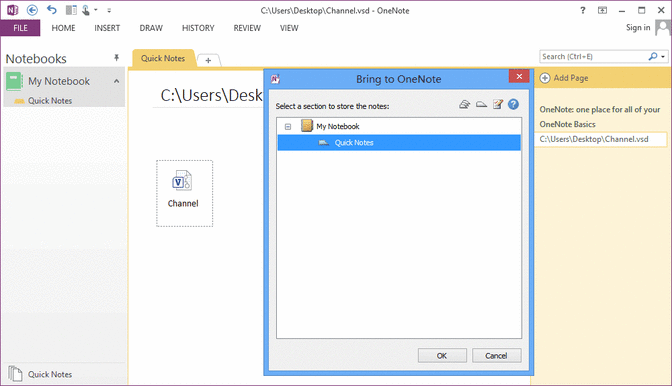Collapse My Notebook with the chevron

(117, 81)
